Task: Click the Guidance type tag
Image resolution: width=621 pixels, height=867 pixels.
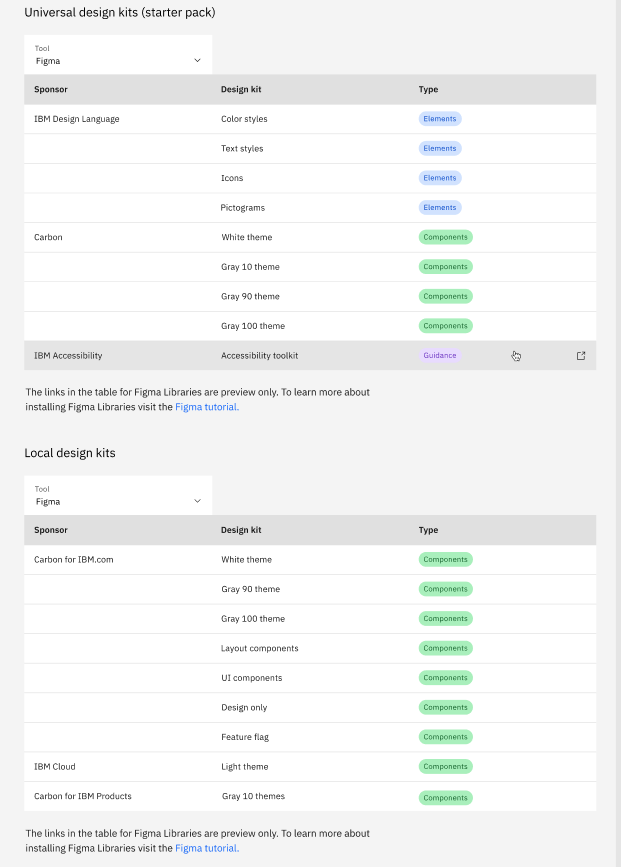Action: click(x=439, y=356)
